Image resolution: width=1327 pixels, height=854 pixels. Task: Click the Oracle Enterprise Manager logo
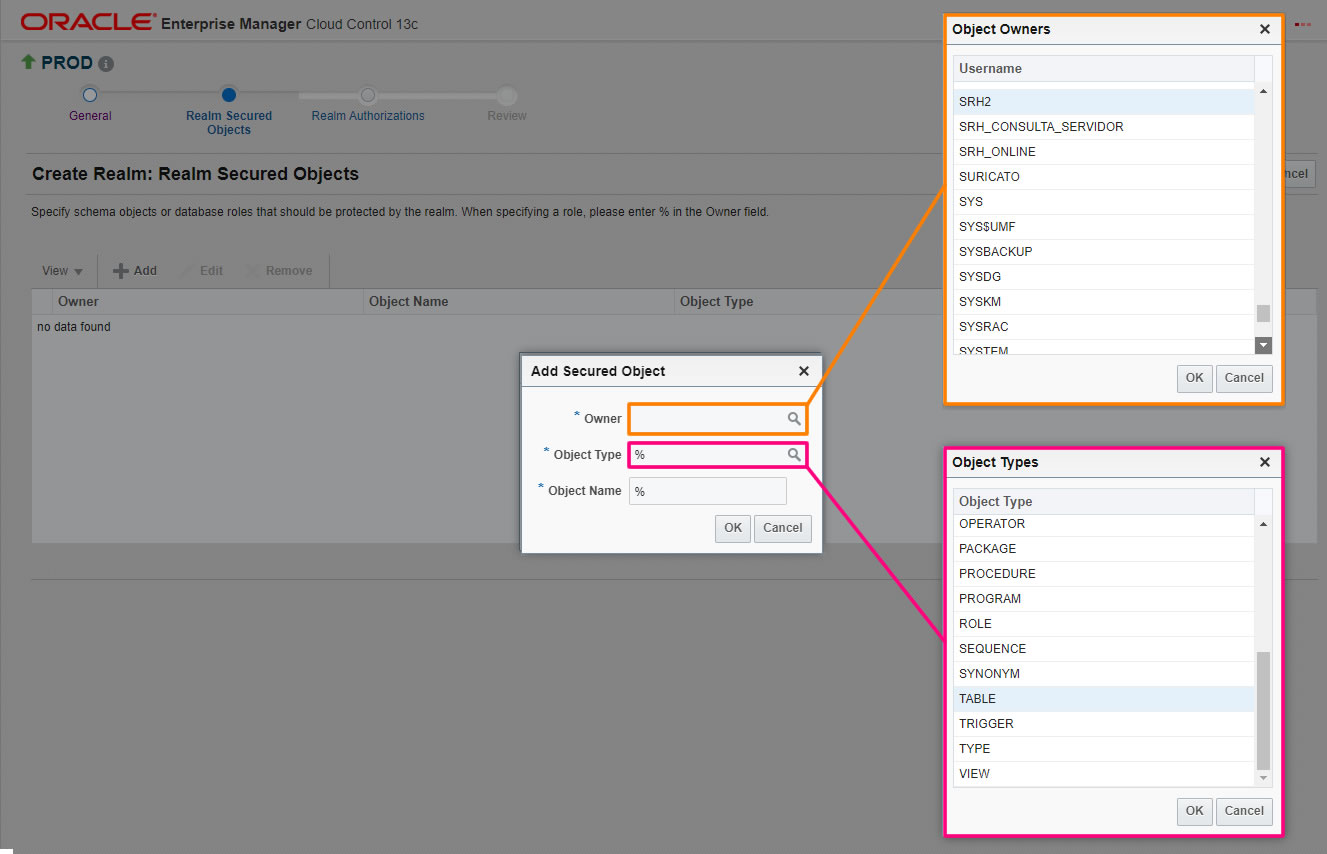pos(219,23)
